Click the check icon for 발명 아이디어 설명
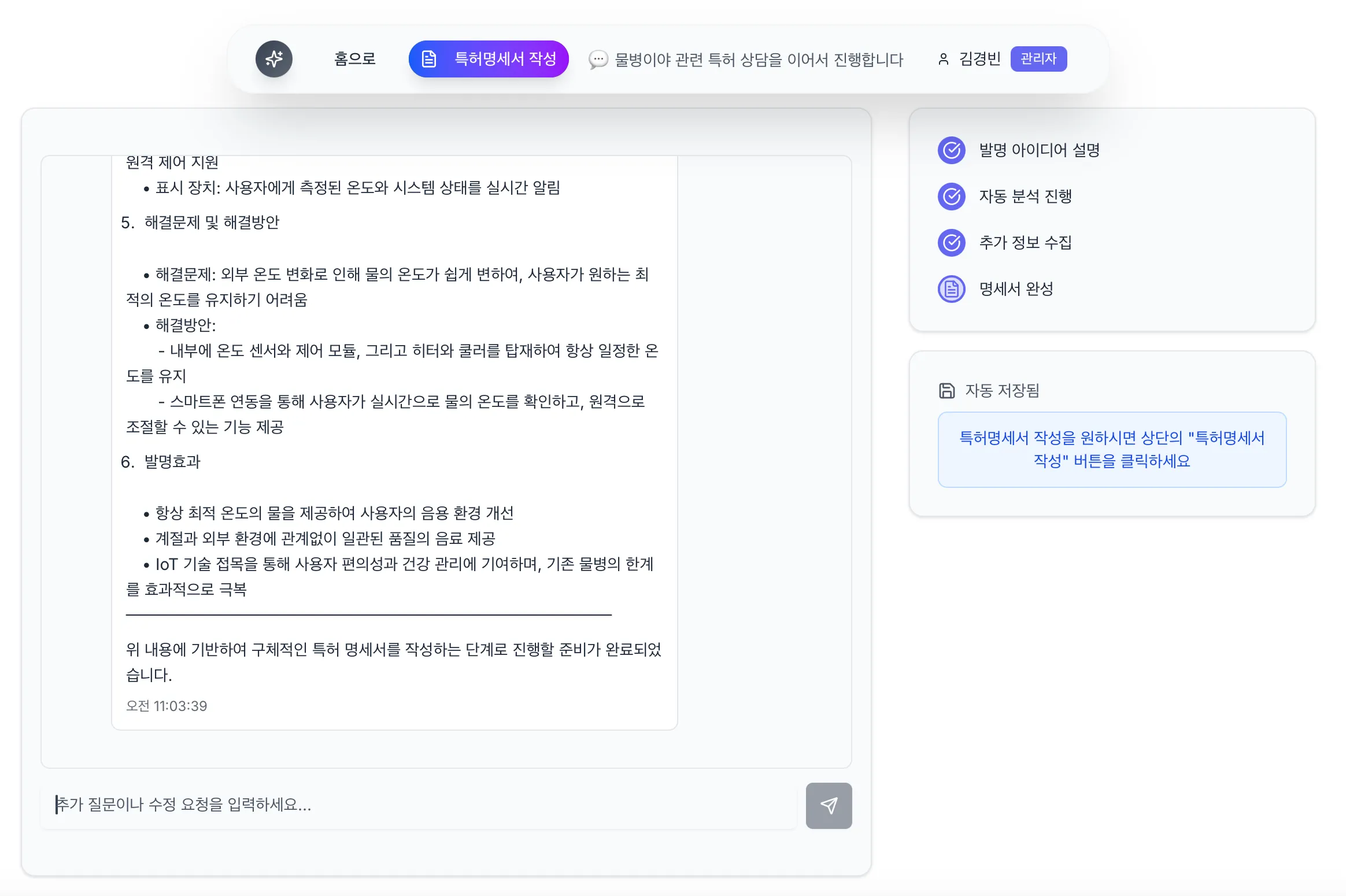This screenshot has height=896, width=1346. coord(951,150)
